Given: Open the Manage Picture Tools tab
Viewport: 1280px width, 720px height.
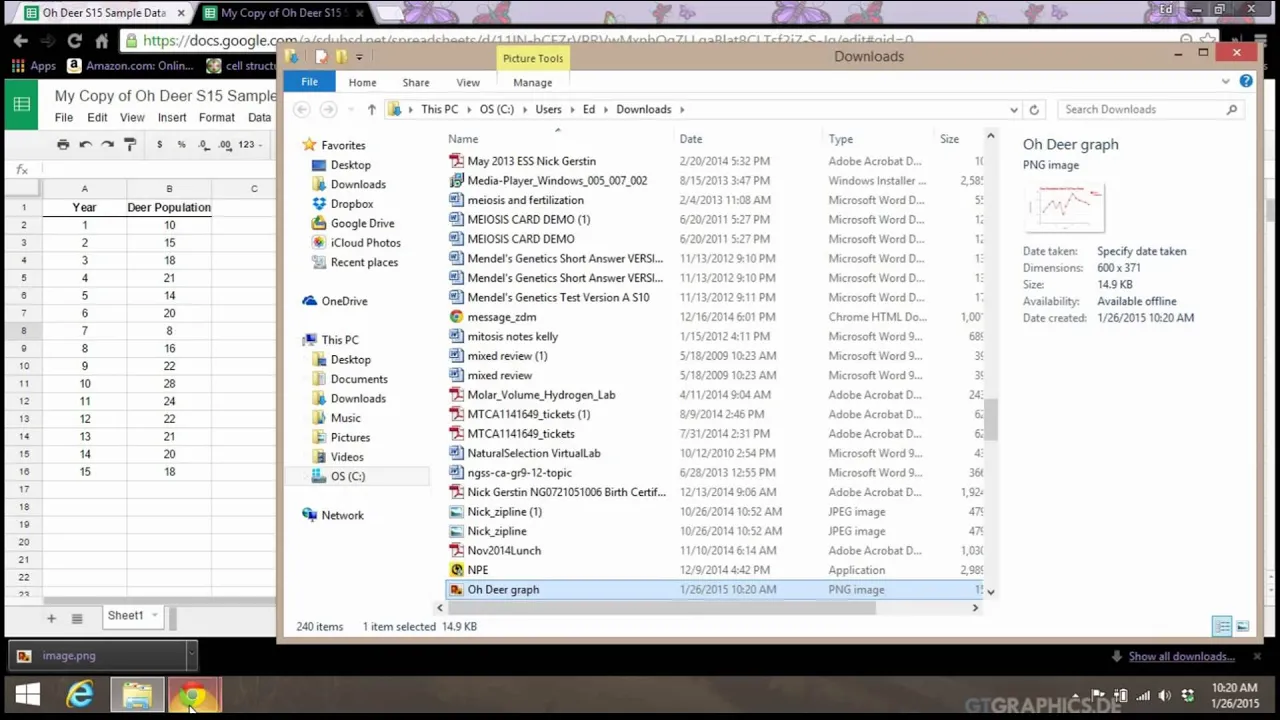Looking at the screenshot, I should coord(532,82).
